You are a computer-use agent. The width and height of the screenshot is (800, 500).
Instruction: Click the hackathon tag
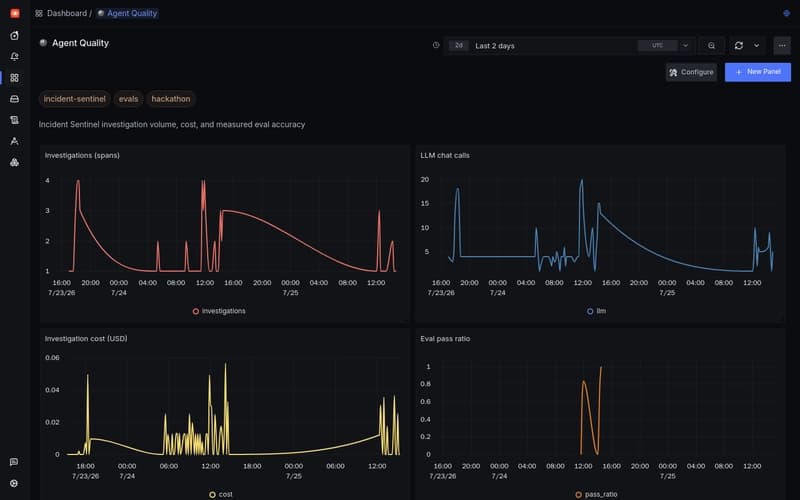click(x=171, y=99)
